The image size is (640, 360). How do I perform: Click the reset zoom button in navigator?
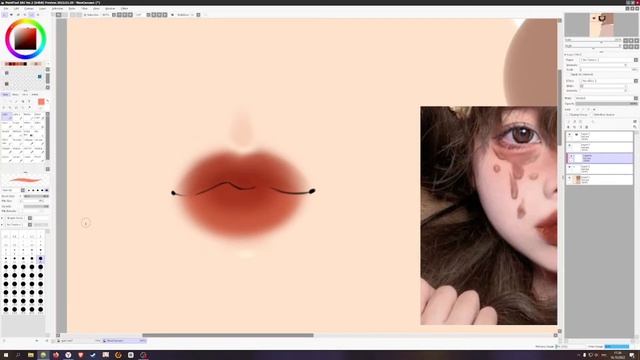coord(636,40)
